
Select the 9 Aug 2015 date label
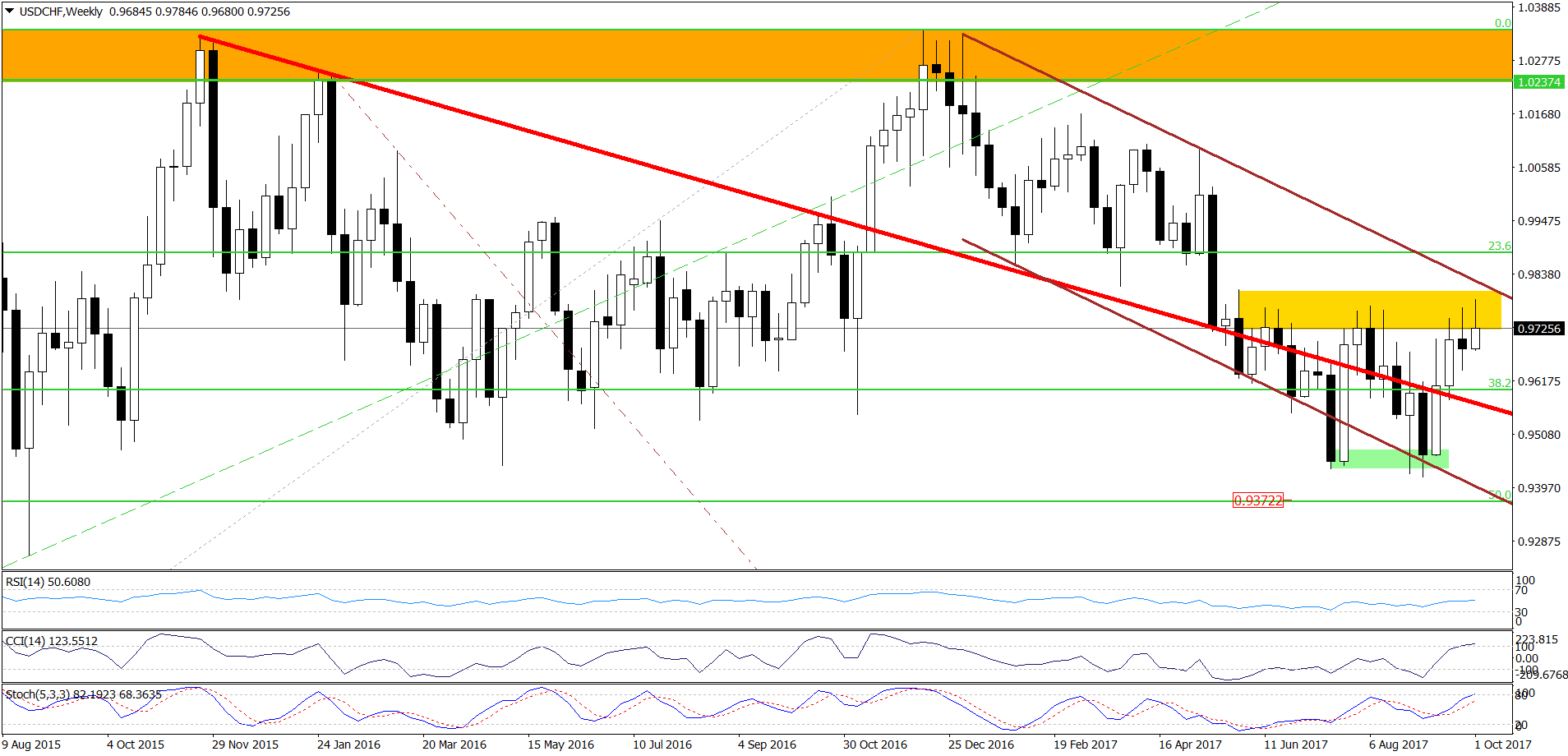31,744
